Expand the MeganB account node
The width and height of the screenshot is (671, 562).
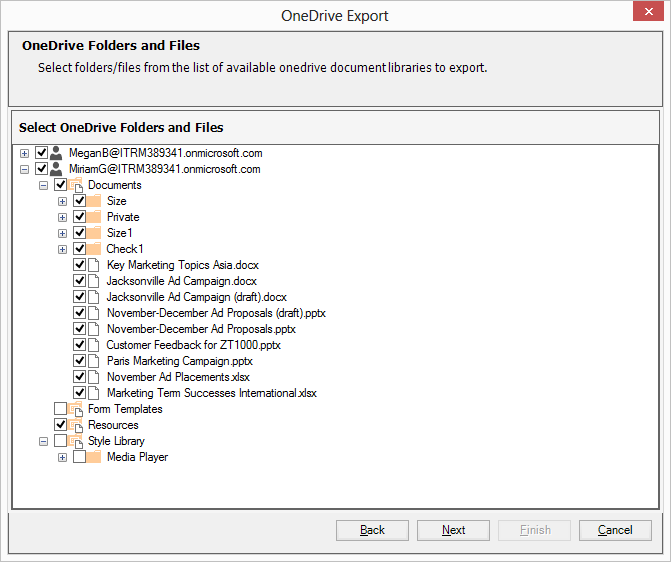pos(24,153)
